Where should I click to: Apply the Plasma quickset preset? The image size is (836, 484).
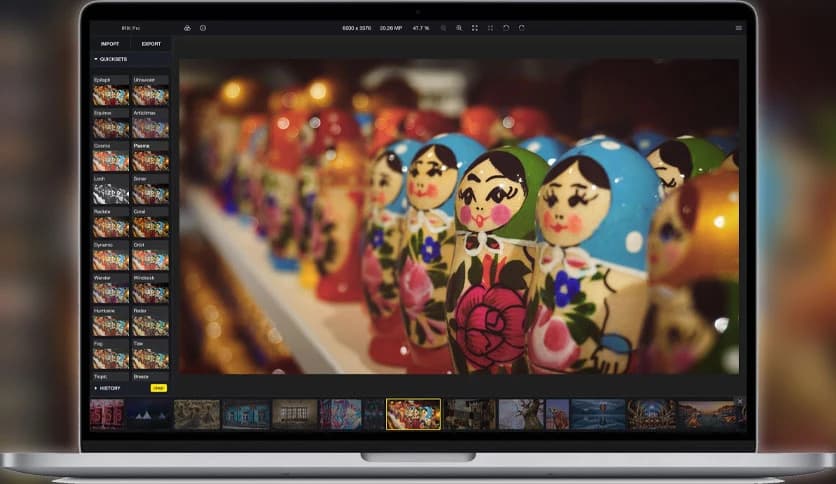pos(150,157)
